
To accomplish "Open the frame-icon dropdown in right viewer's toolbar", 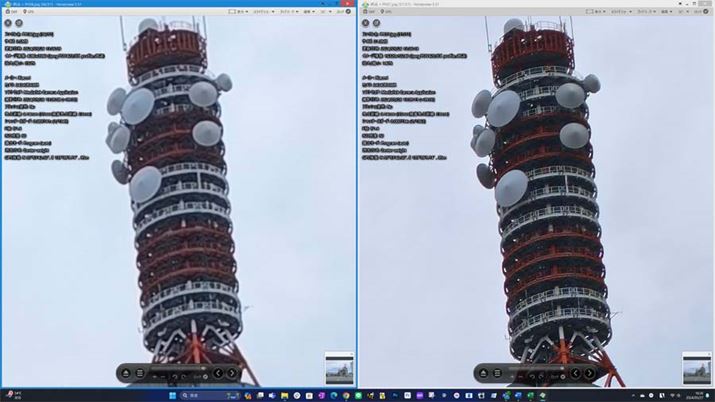I will coord(596,11).
